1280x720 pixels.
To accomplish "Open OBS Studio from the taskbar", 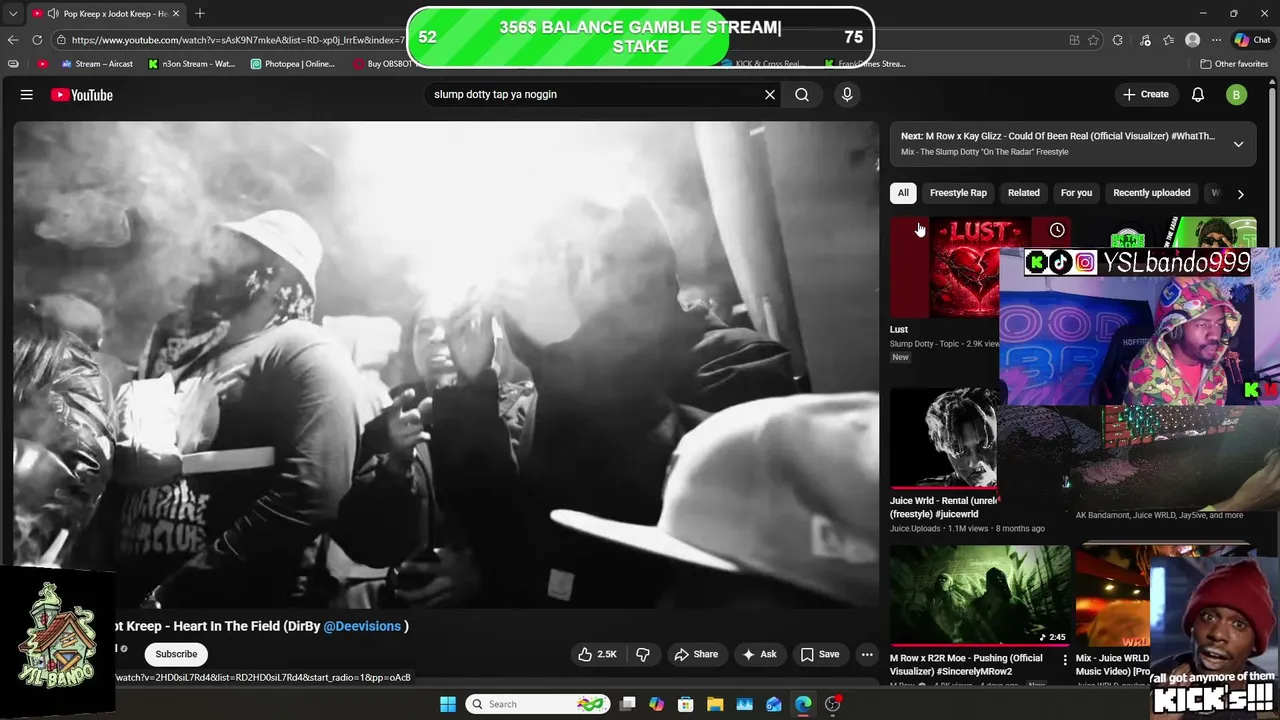I will click(x=833, y=704).
